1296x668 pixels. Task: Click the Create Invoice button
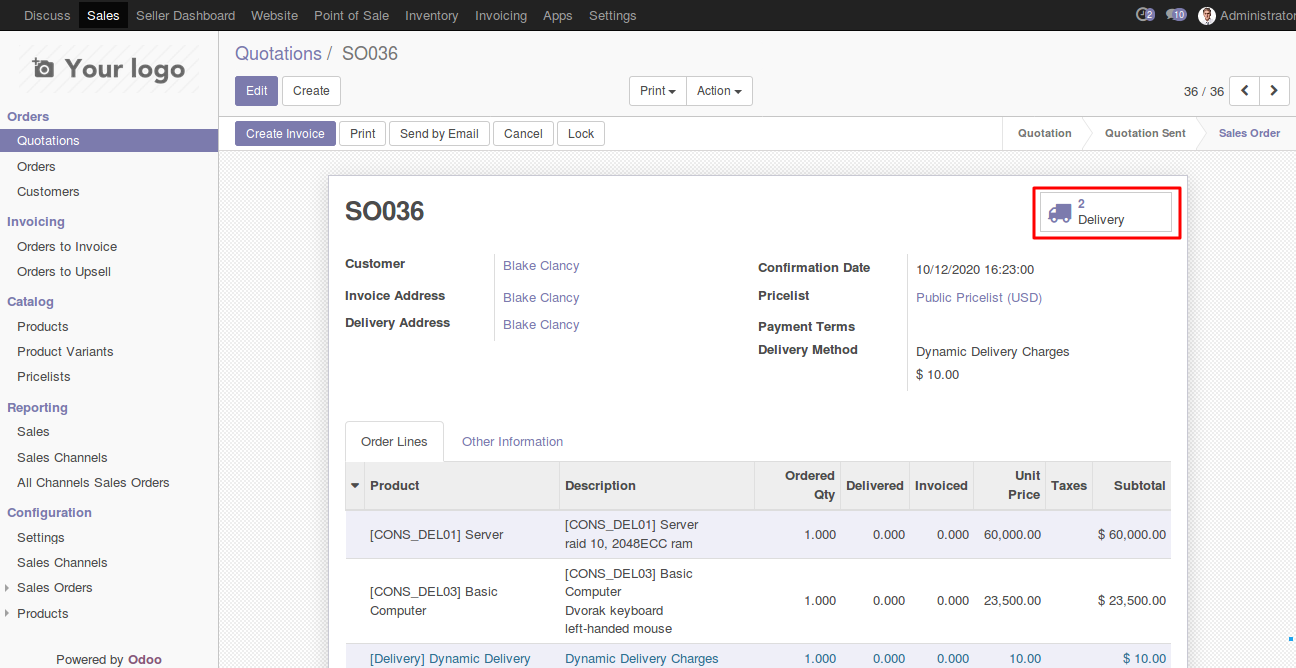pyautogui.click(x=285, y=134)
